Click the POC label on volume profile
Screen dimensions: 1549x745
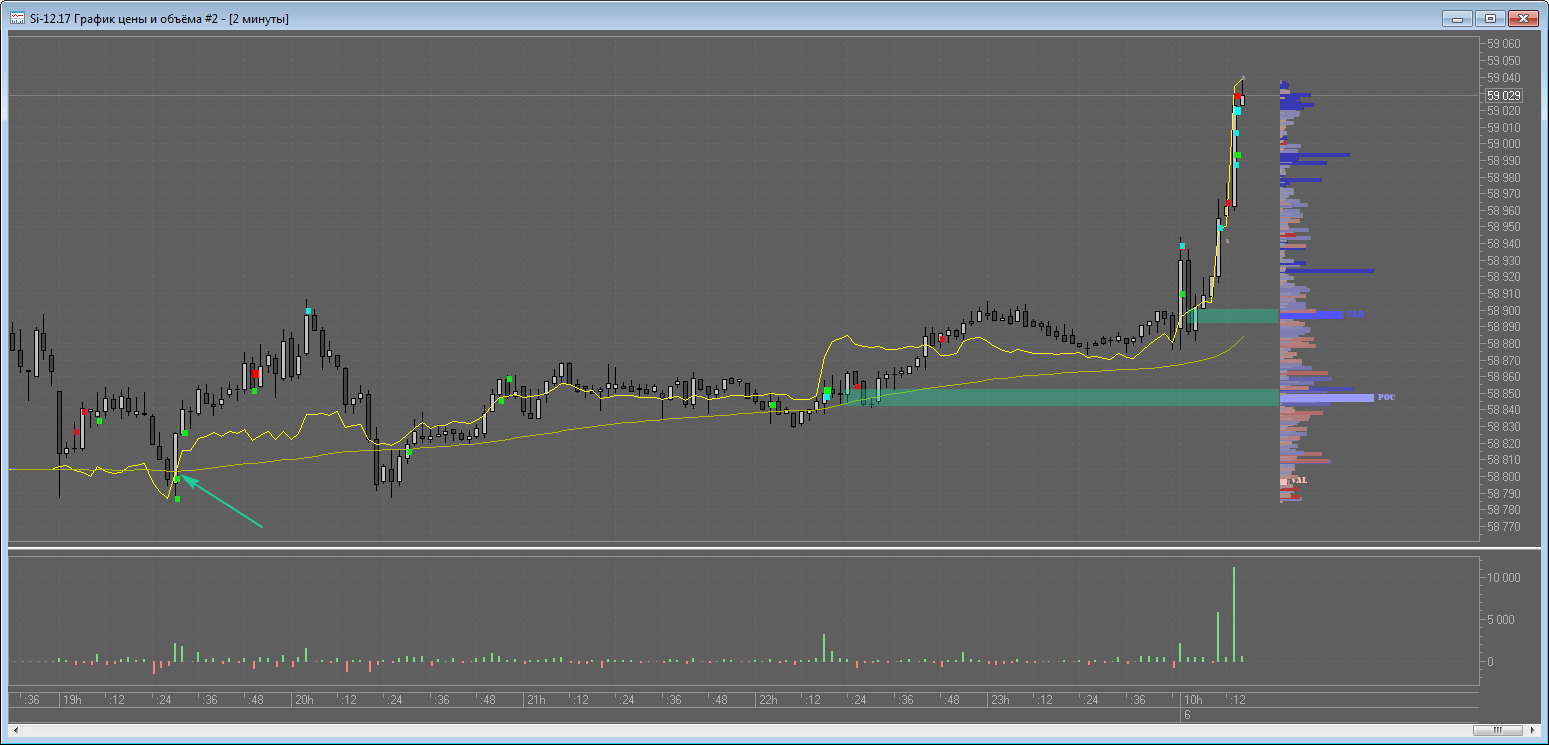(x=1386, y=397)
